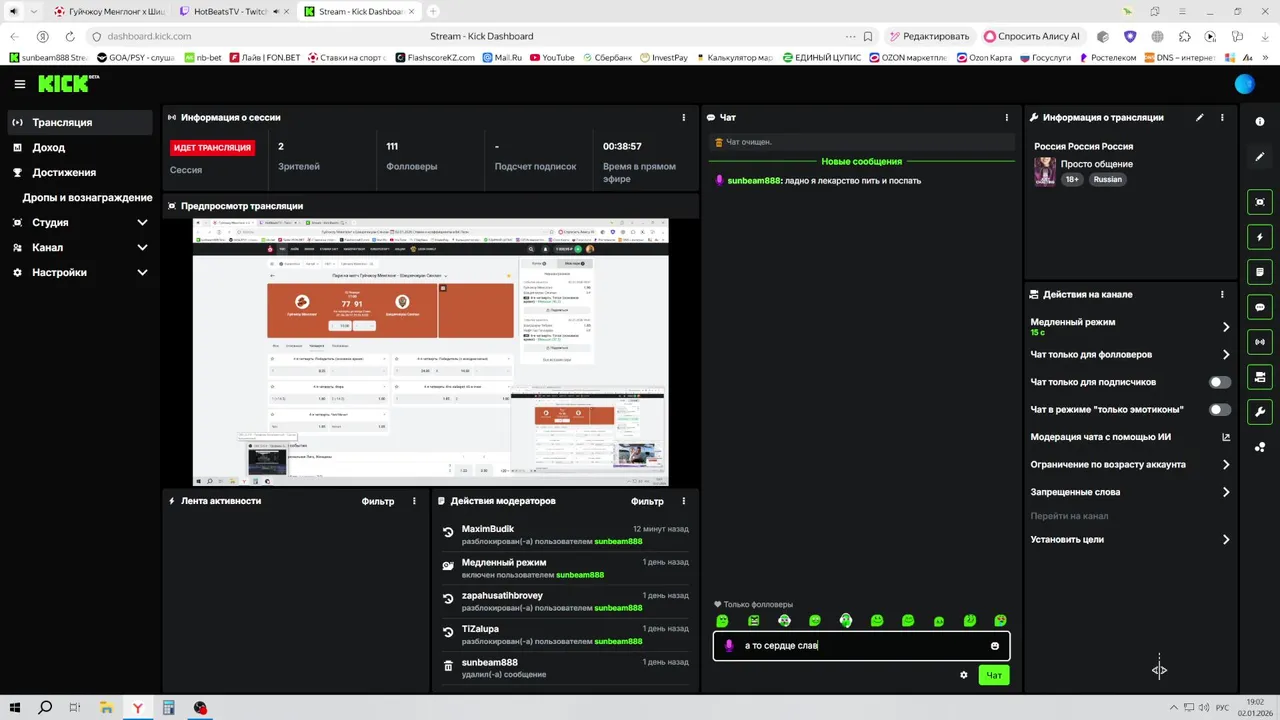Open the YouTube bookmark in bookmarks bar
The image size is (1280, 720).
tap(552, 58)
